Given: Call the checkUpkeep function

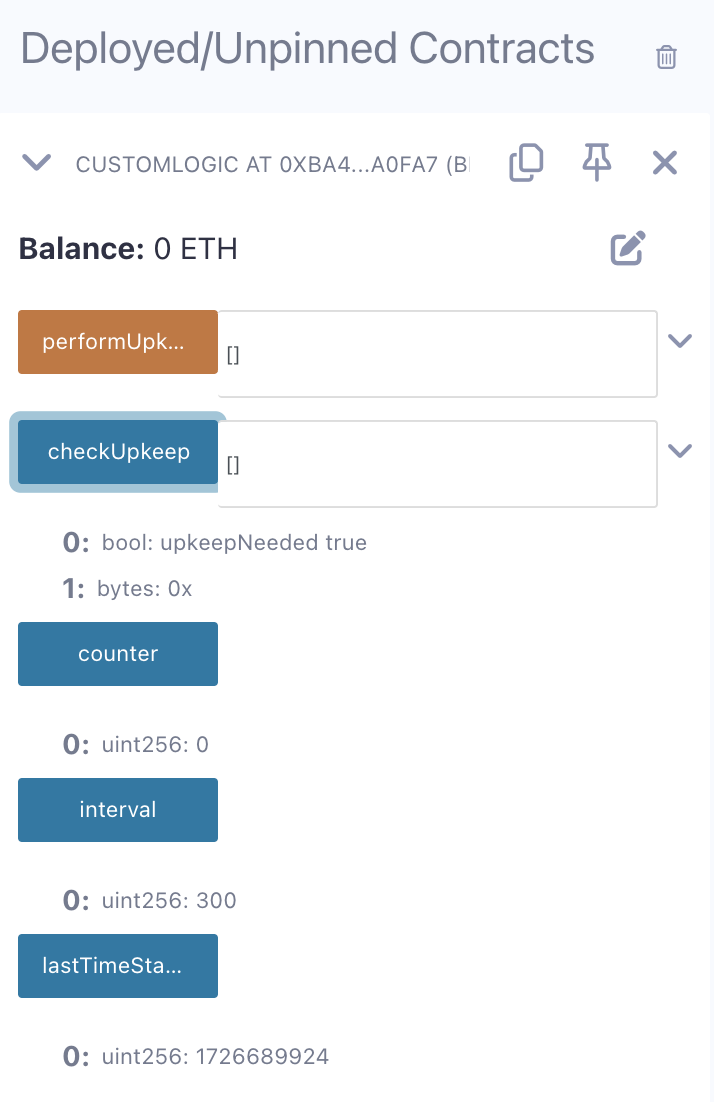Looking at the screenshot, I should pos(118,452).
